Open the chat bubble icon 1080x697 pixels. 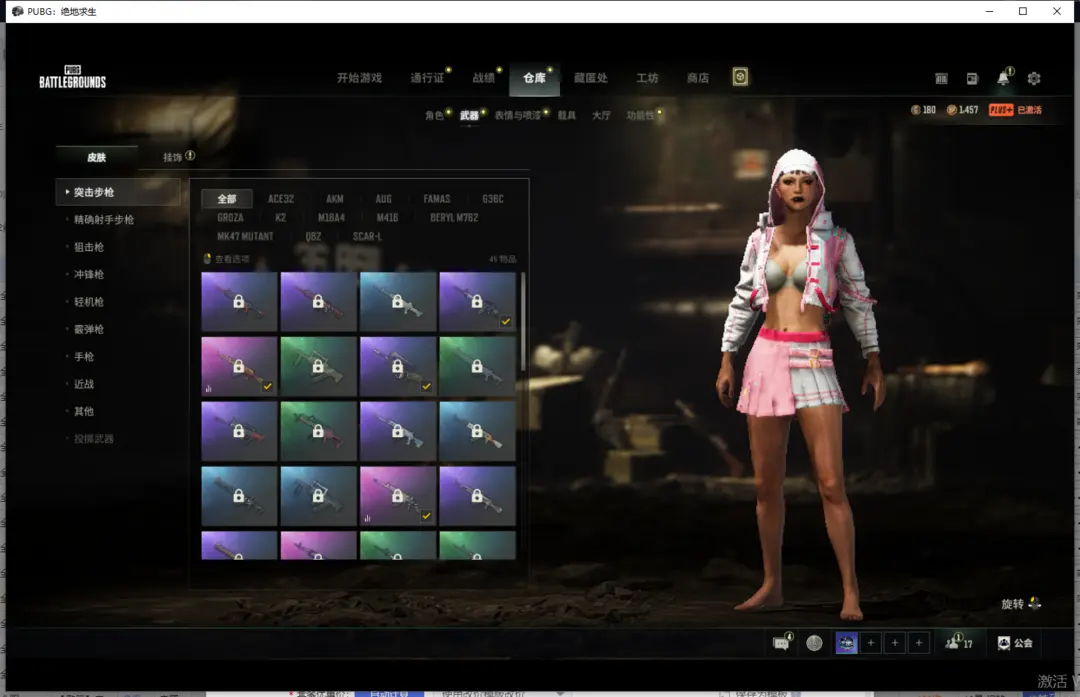click(x=781, y=643)
